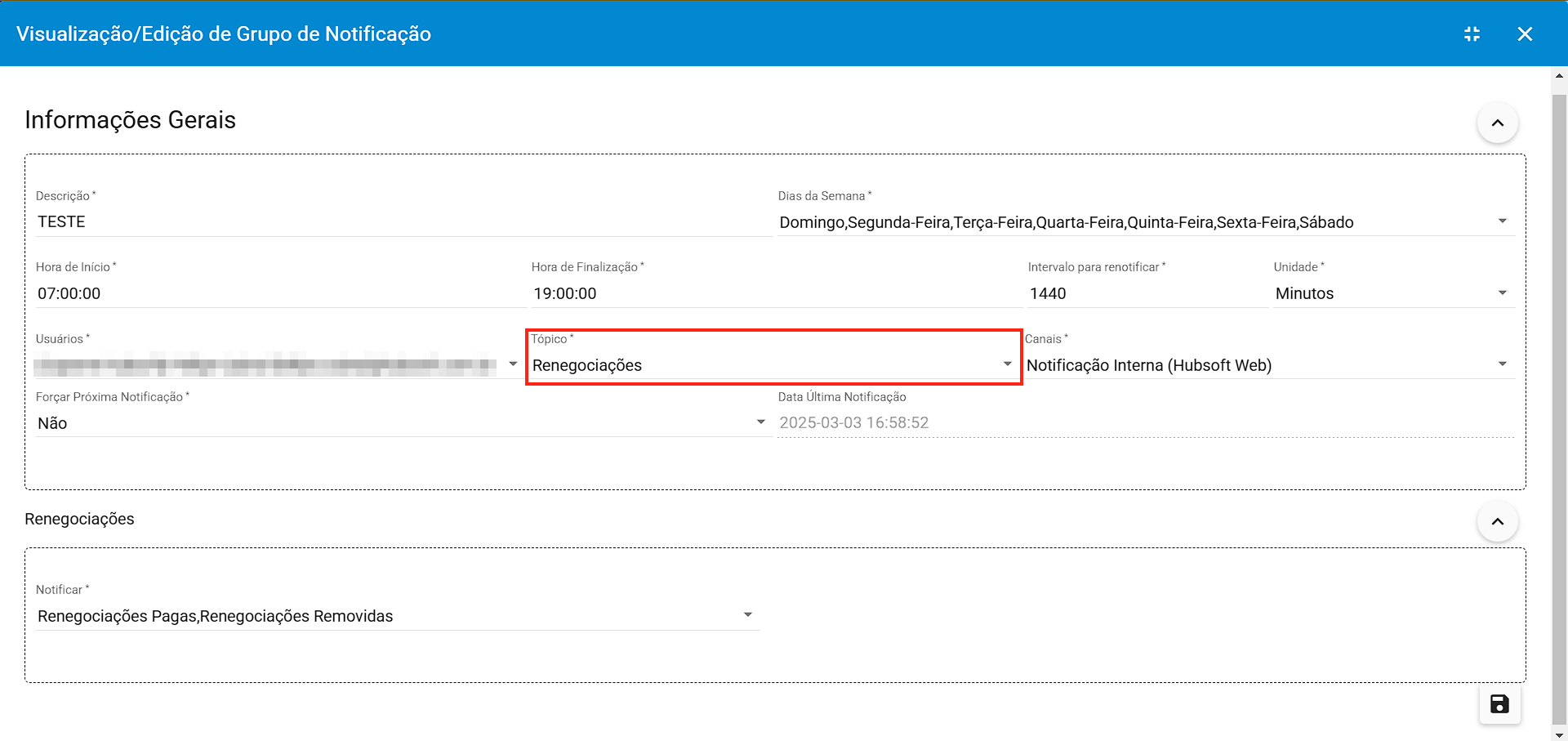Open the Usuários dropdown
The image size is (1568, 741).
(x=278, y=365)
